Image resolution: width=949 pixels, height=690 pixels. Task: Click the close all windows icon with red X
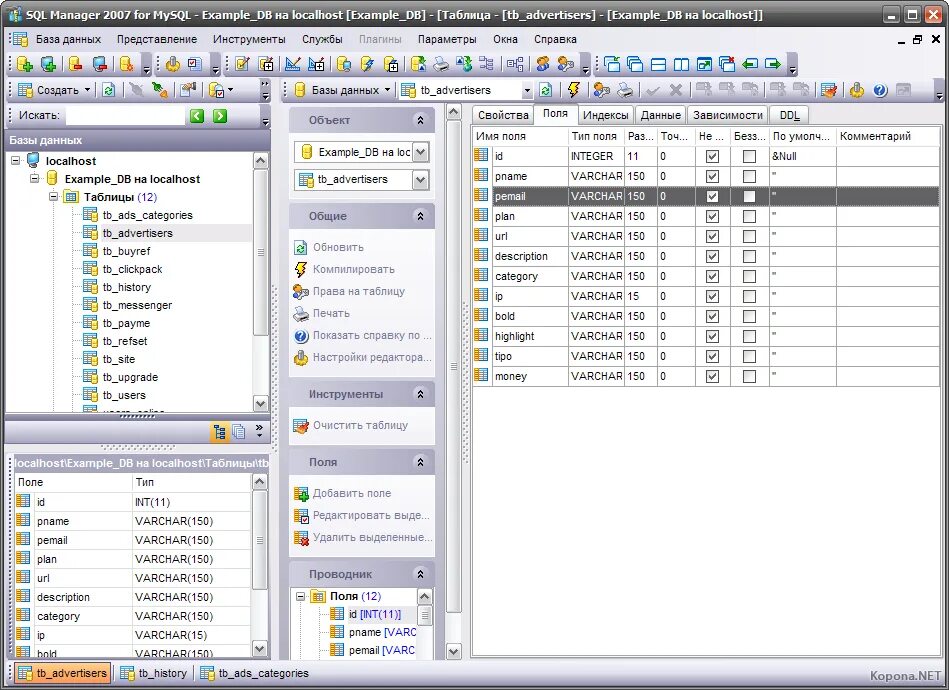[x=727, y=64]
